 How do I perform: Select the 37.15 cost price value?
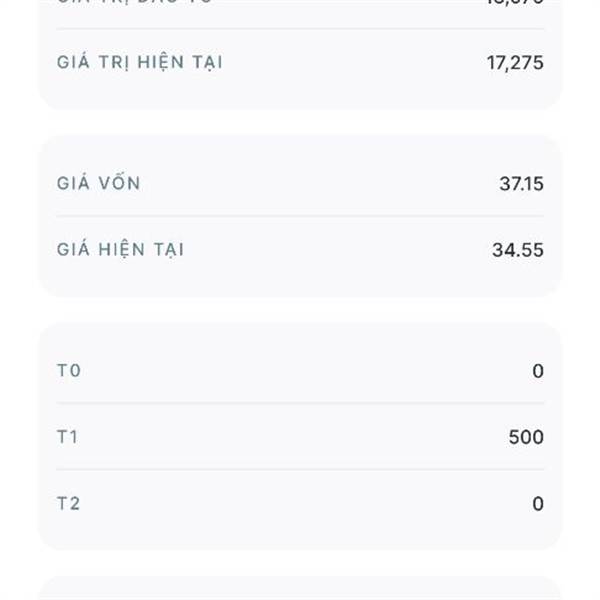click(x=521, y=184)
